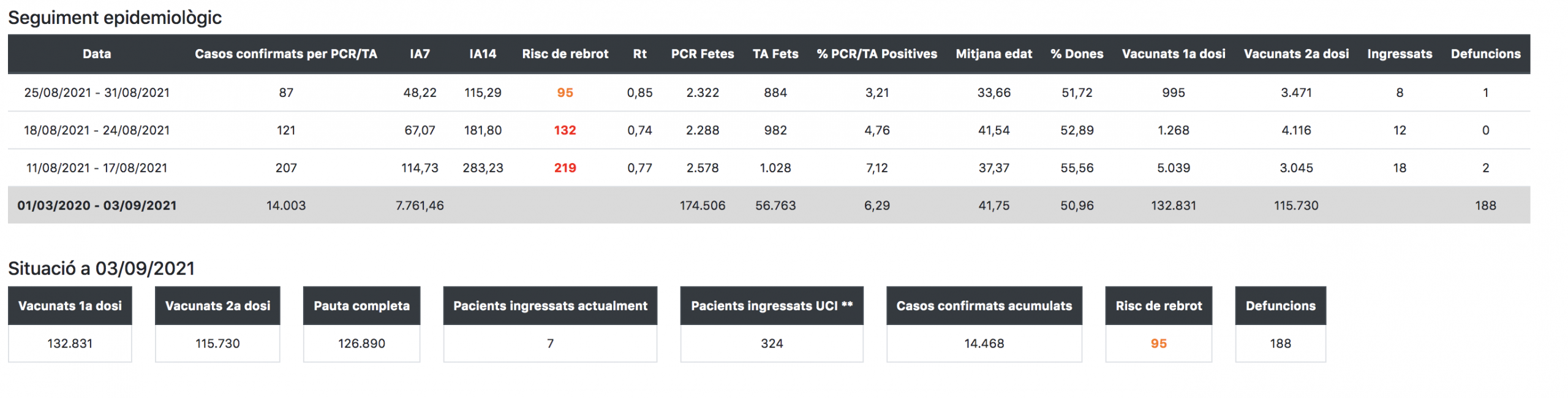
Task: Select the 18/08/2021 - 24/08/2021 row
Action: (769, 130)
